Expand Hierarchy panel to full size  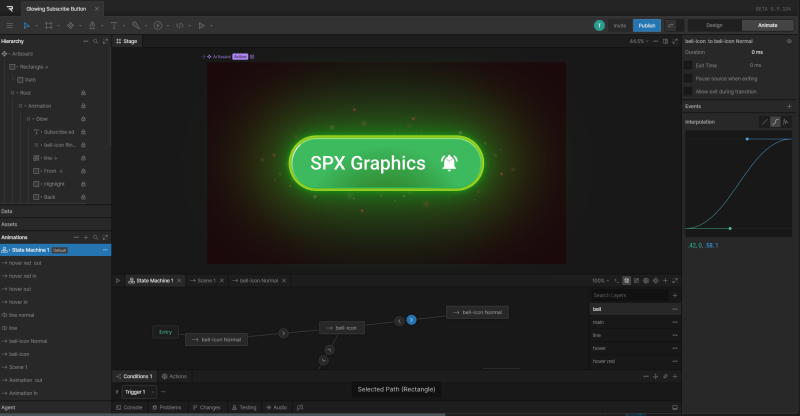[x=105, y=41]
